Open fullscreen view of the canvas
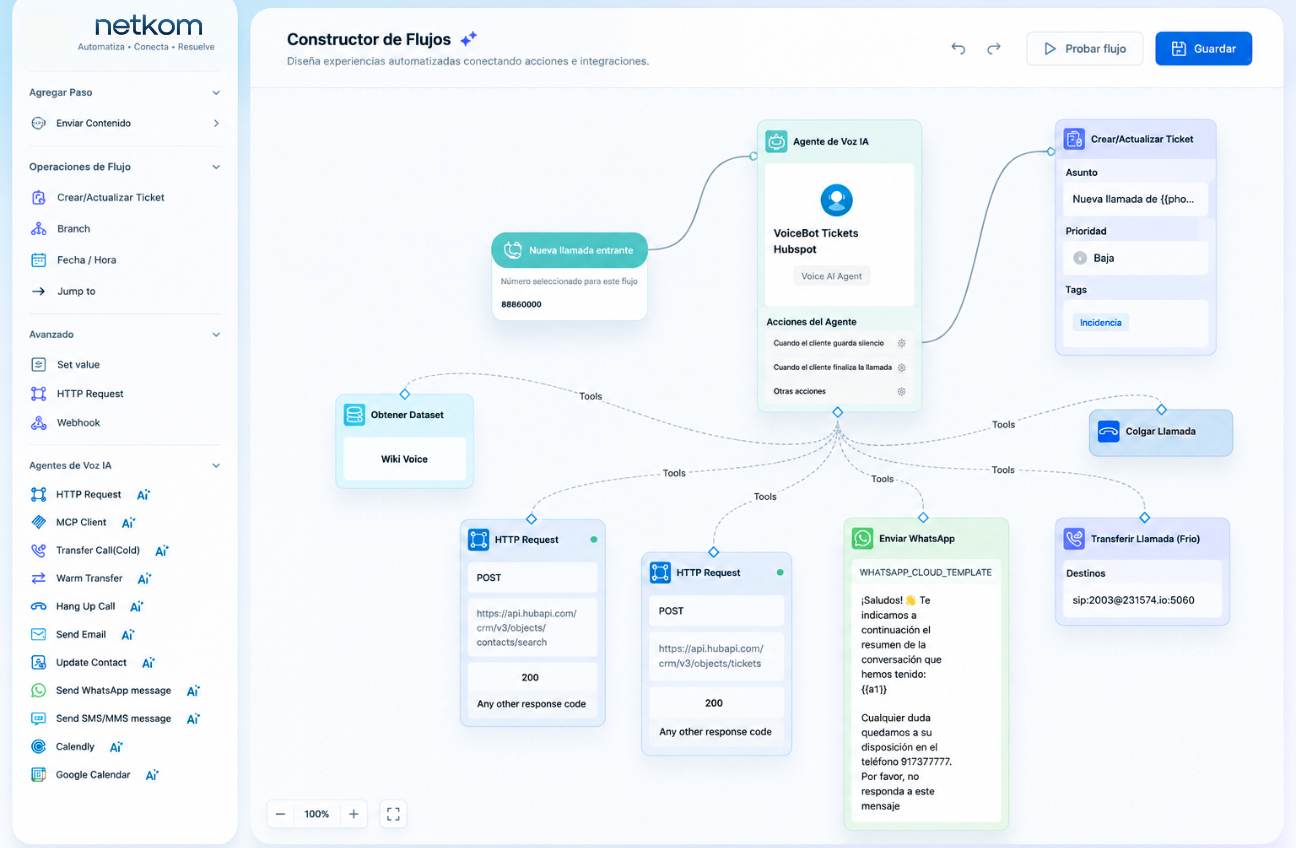Viewport: 1296px width, 848px height. [393, 814]
